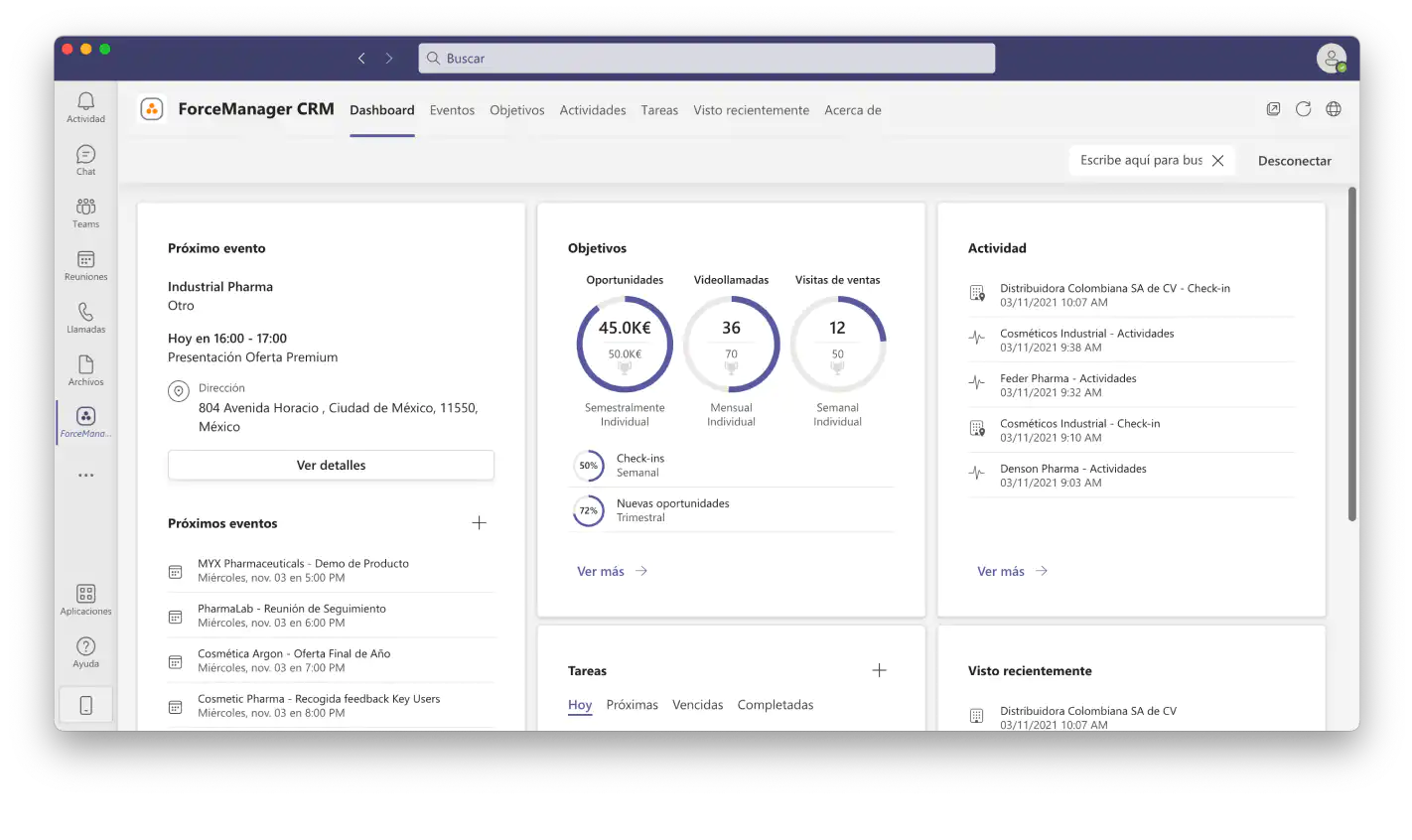
Task: Open the Check-ins Semanal 50% goal
Action: [x=731, y=465]
